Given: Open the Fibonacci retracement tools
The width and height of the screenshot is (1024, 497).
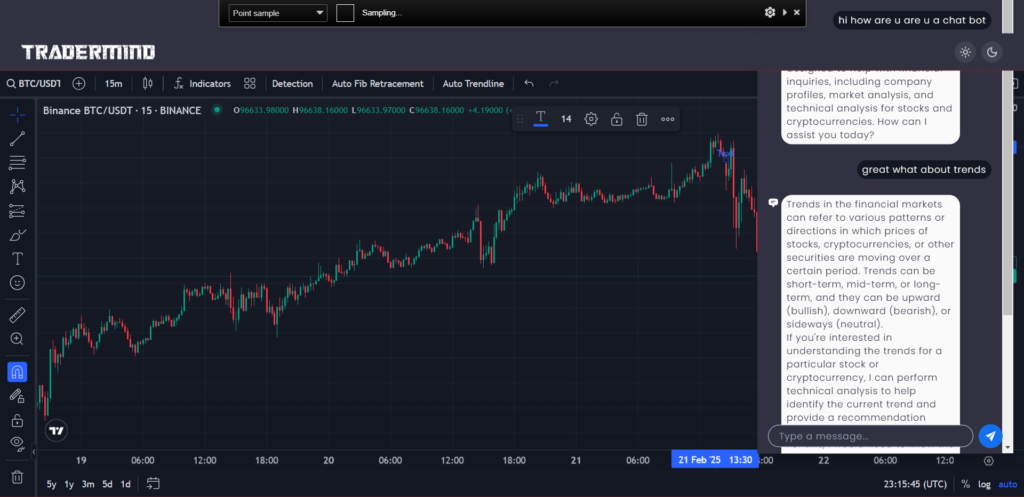Looking at the screenshot, I should tap(18, 163).
